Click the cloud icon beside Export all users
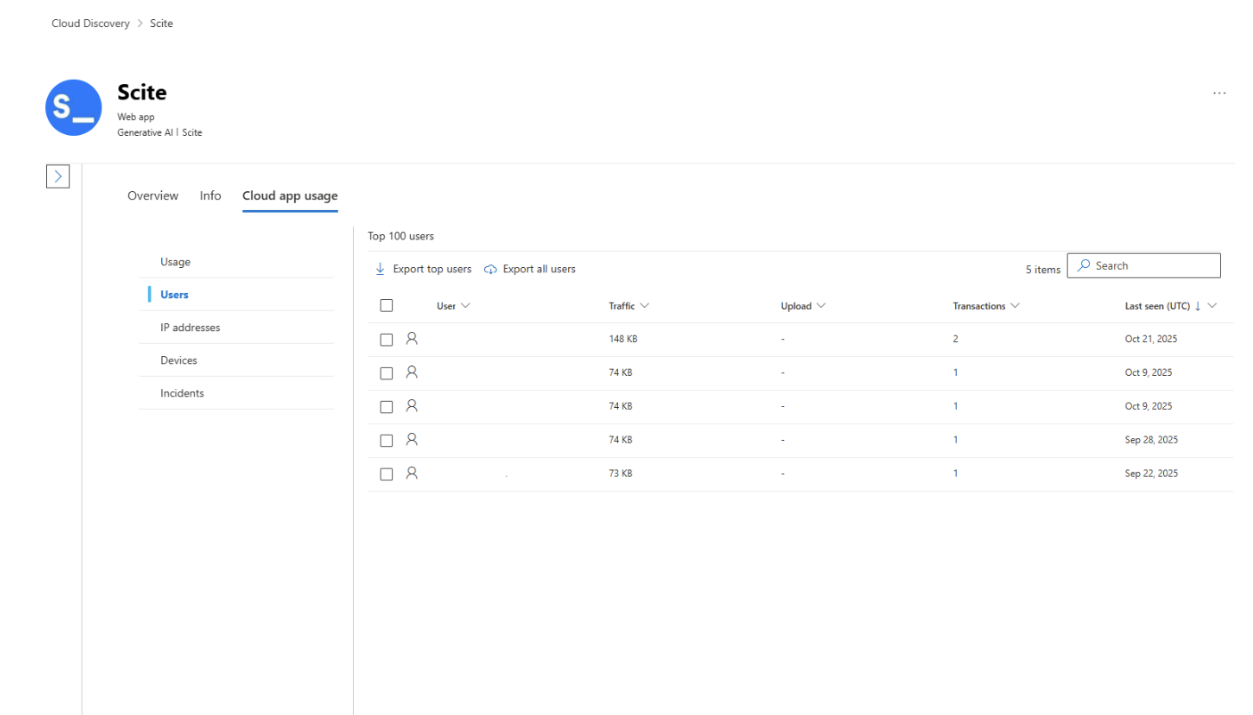 point(491,269)
